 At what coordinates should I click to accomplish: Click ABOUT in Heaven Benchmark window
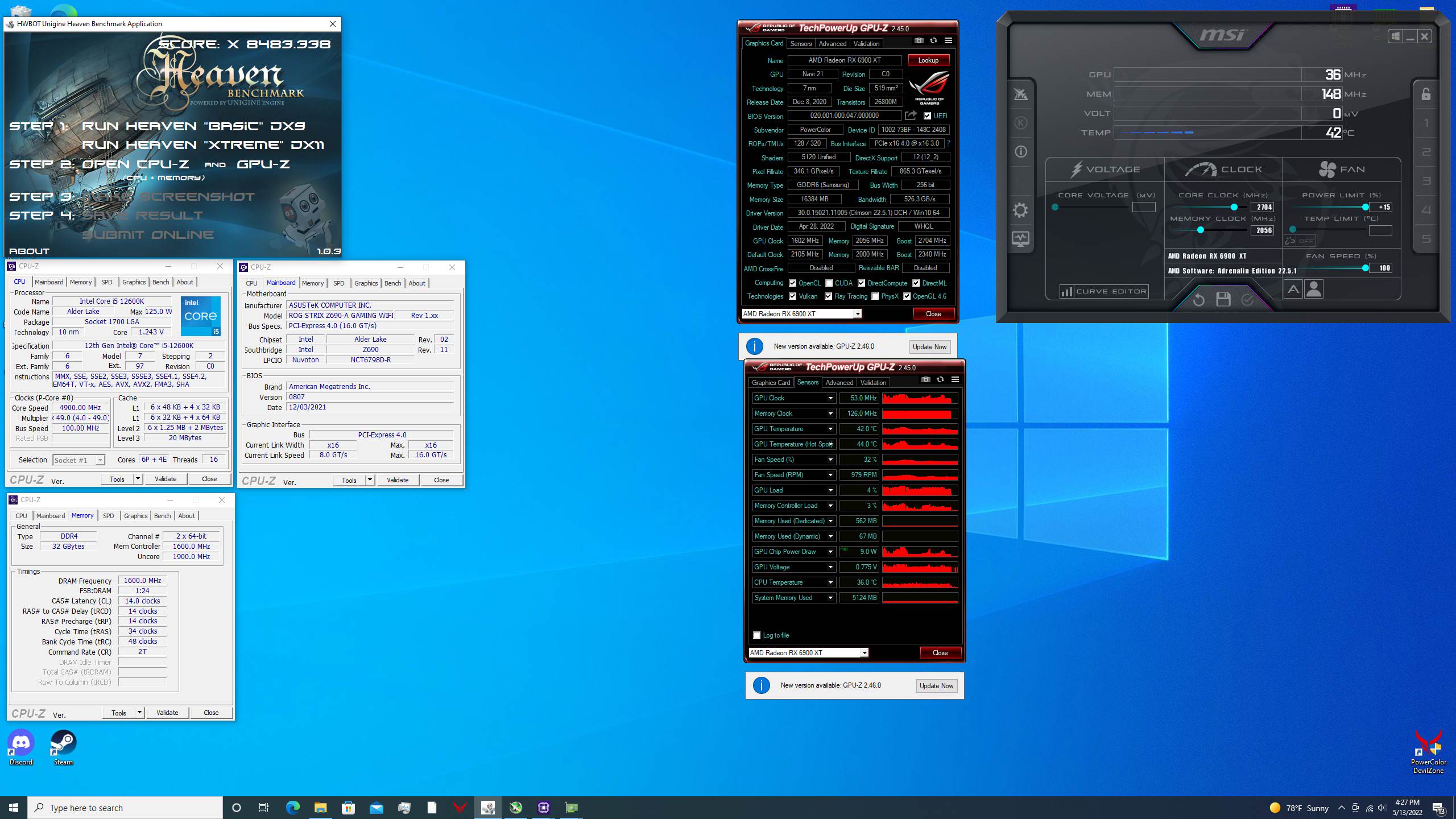click(x=29, y=251)
